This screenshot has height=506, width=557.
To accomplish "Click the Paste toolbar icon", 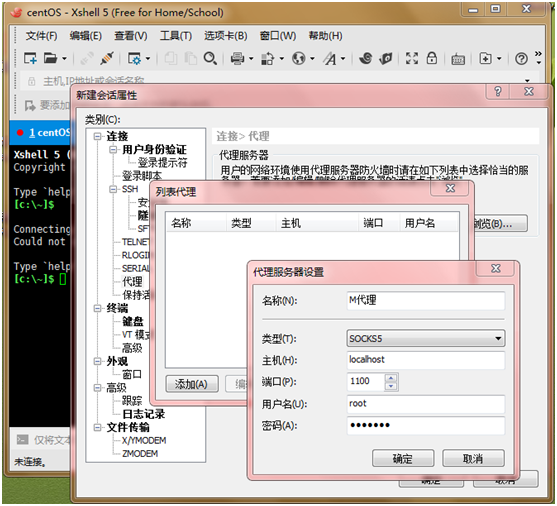I will pos(191,58).
